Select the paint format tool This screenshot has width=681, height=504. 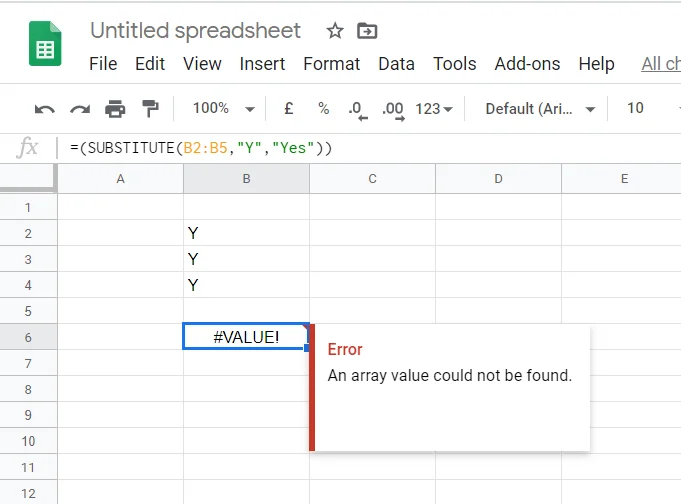pos(150,108)
